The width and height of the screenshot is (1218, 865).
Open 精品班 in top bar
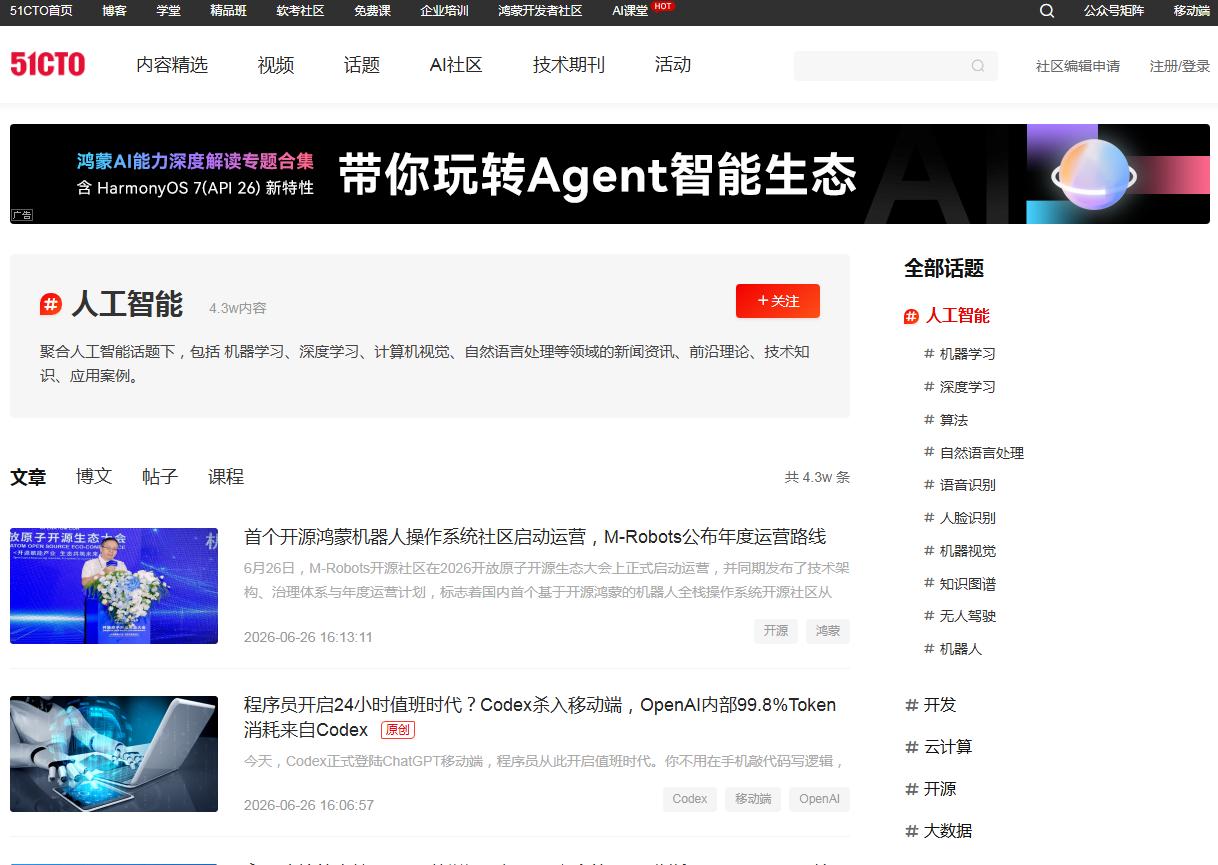[229, 11]
